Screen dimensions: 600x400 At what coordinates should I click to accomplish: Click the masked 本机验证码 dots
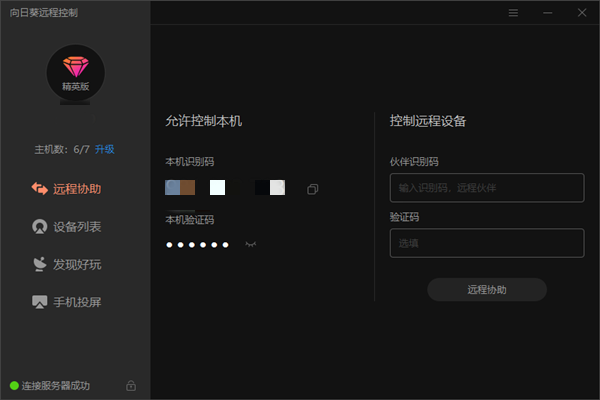coord(197,244)
